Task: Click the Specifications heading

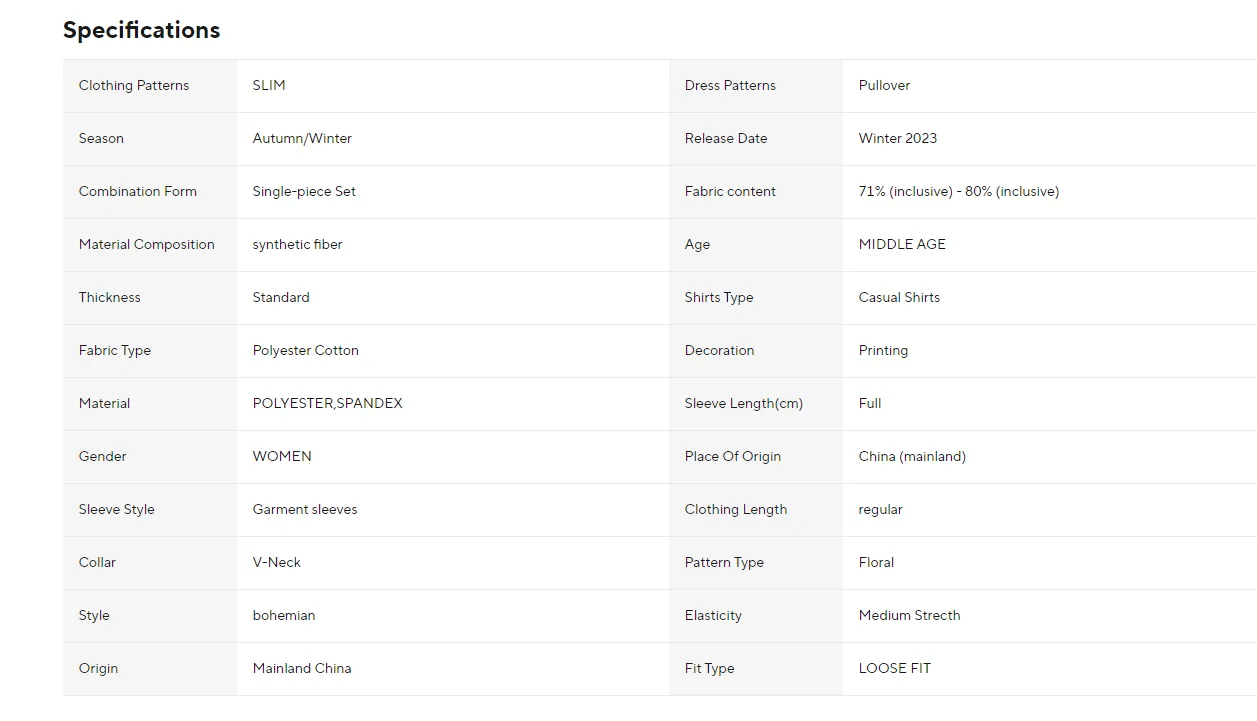Action: tap(141, 30)
